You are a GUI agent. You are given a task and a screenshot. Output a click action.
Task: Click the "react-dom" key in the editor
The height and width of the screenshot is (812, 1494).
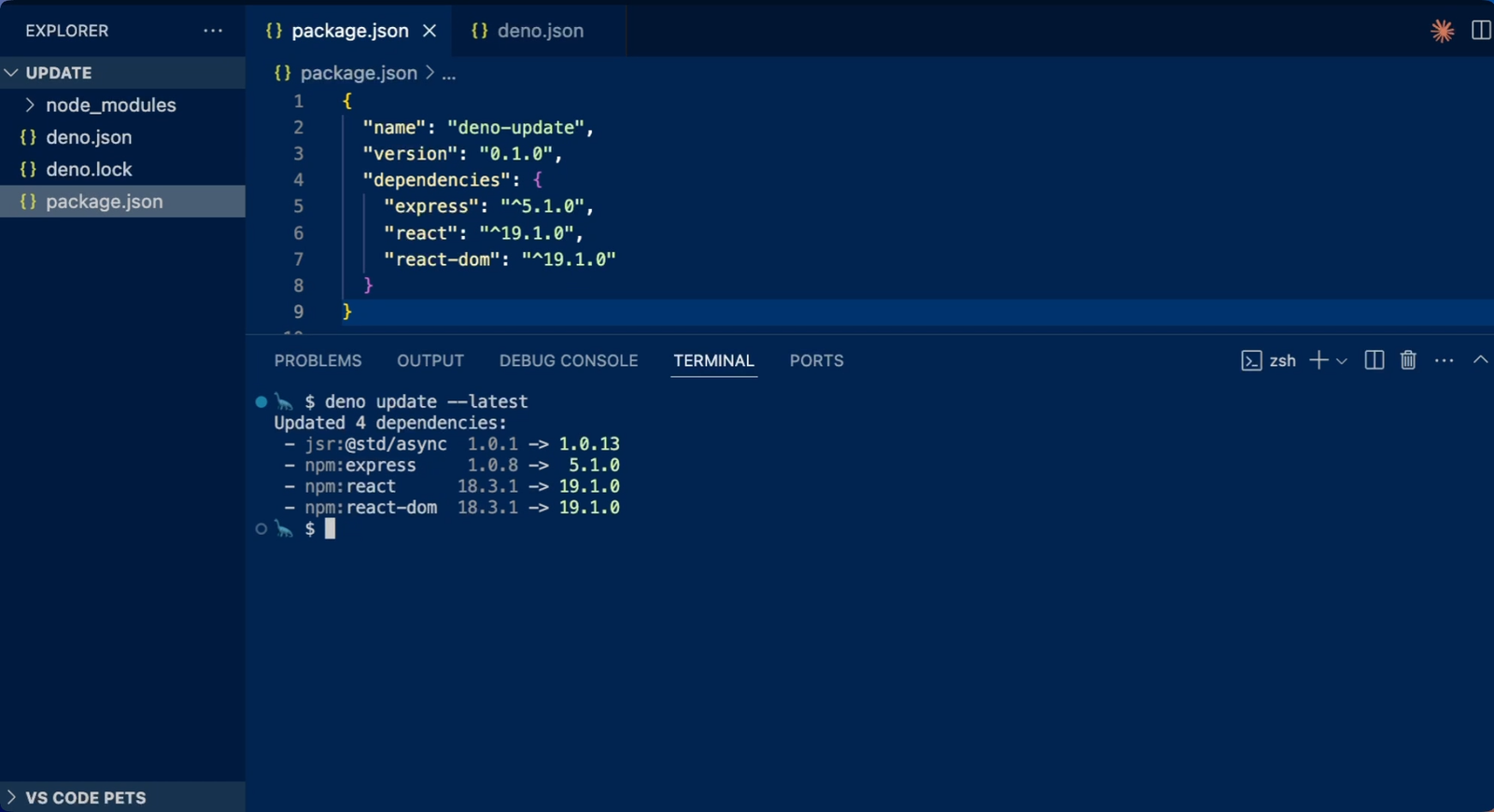(x=442, y=259)
